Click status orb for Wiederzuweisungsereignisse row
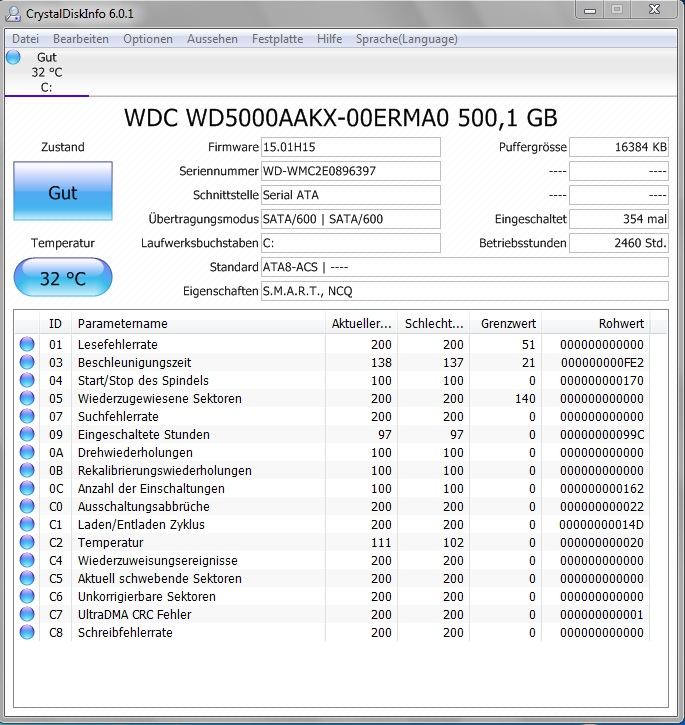 coord(27,560)
